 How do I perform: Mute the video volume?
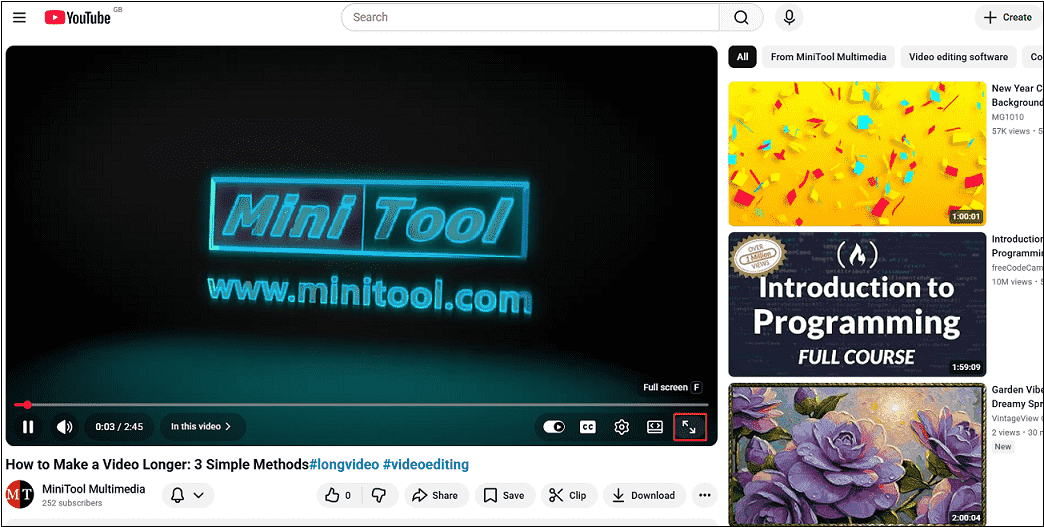pyautogui.click(x=65, y=427)
